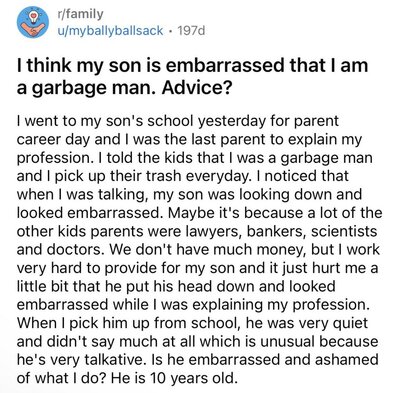
Task: Click the words "and doctors" in the body
Action: (59, 249)
